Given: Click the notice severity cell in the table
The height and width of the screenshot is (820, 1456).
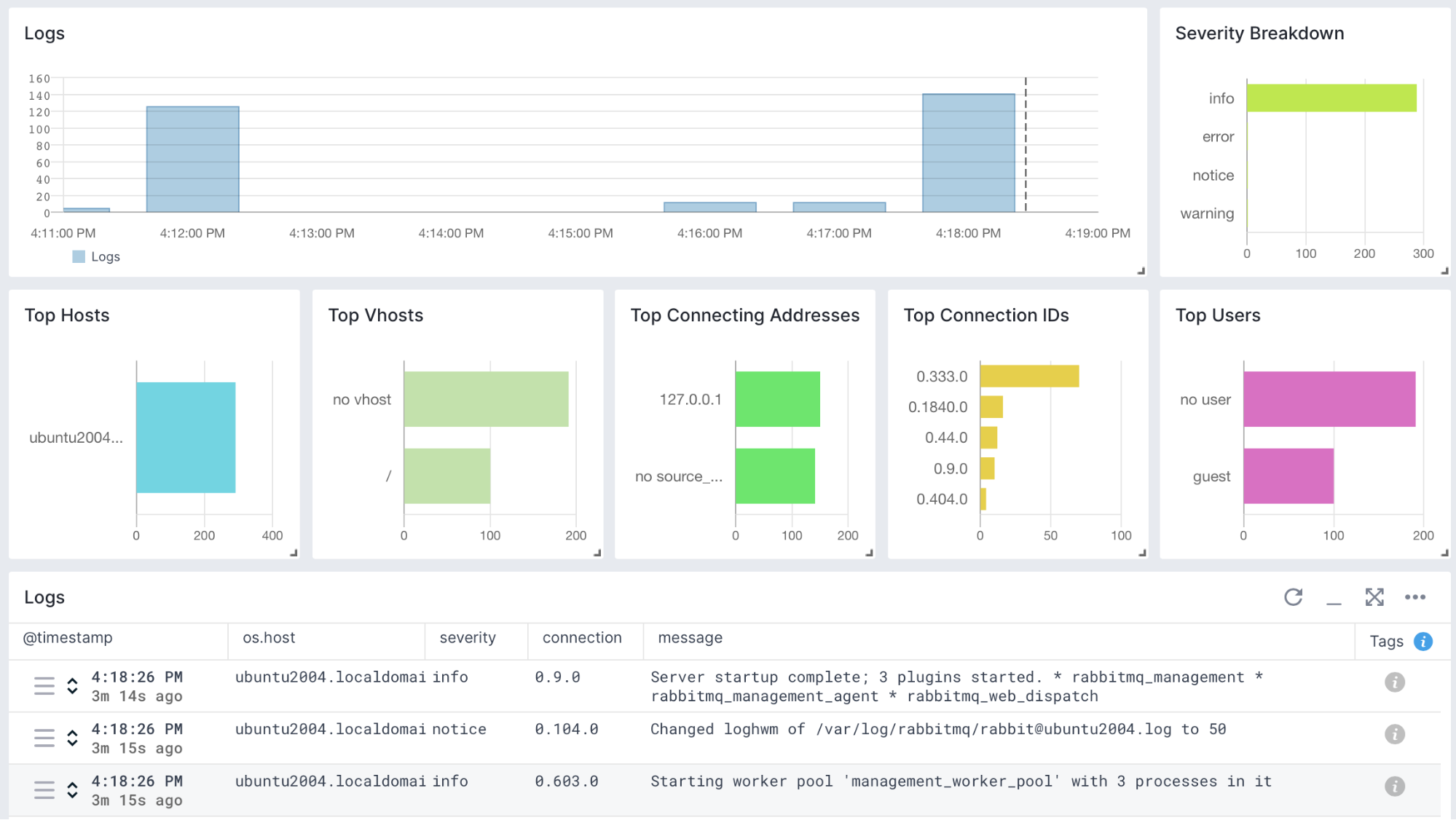Looking at the screenshot, I should [x=459, y=729].
